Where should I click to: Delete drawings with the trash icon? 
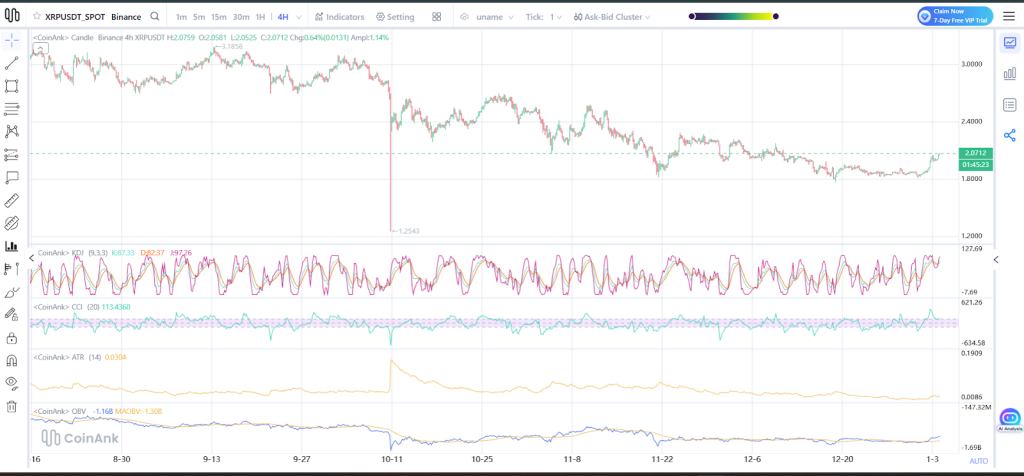tap(11, 406)
